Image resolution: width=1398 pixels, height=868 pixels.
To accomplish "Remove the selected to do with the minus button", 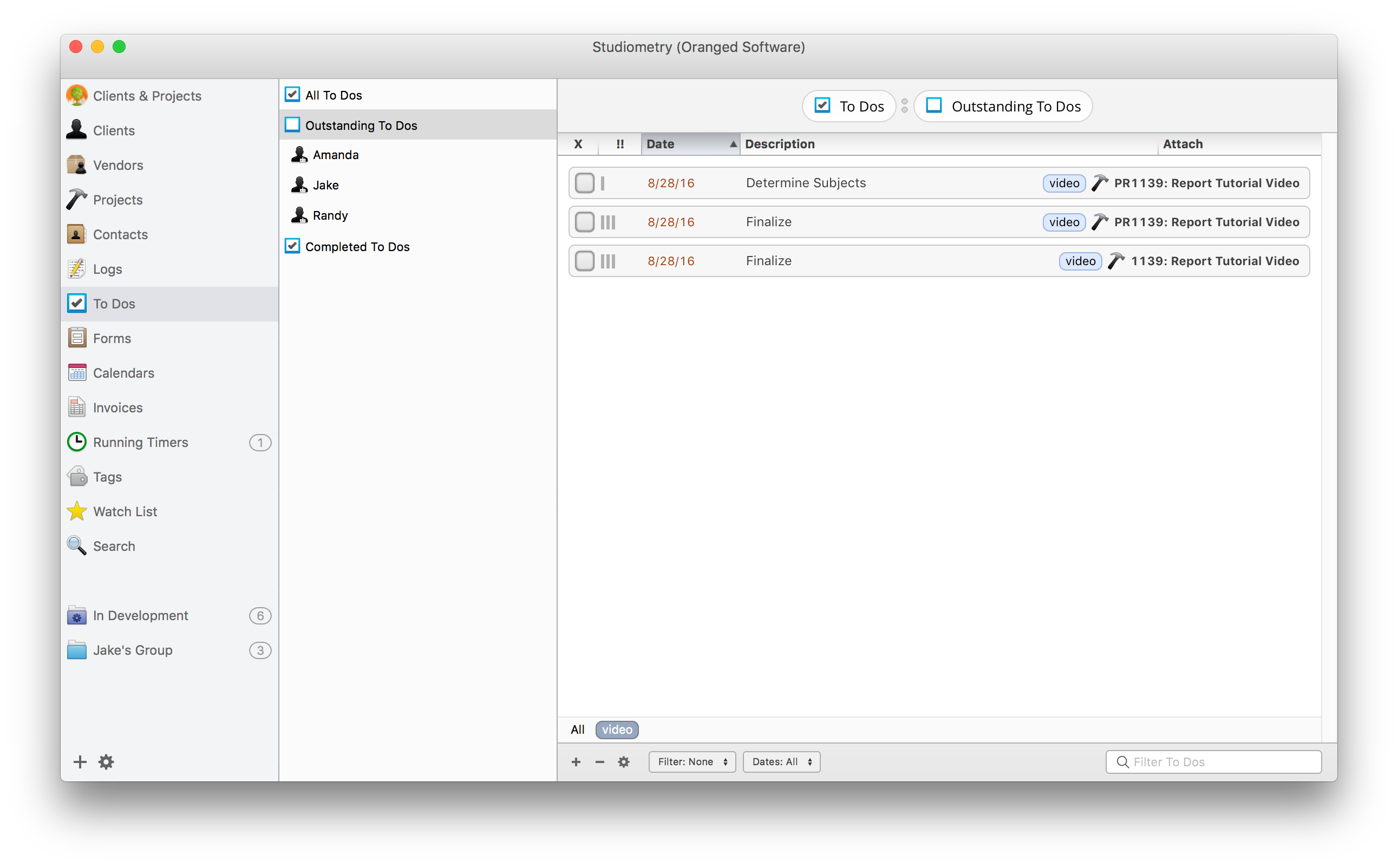I will point(599,762).
